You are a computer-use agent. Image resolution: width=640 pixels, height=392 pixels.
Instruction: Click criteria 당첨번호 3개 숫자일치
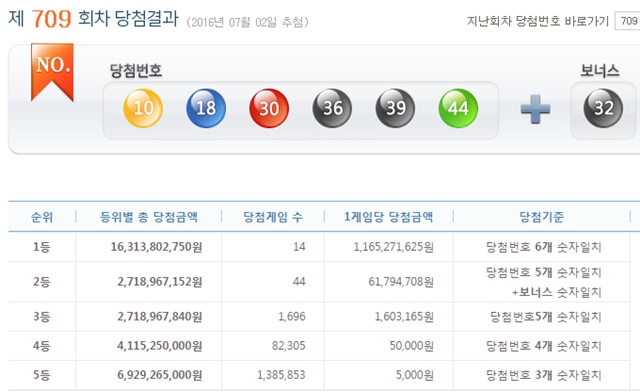coord(544,375)
